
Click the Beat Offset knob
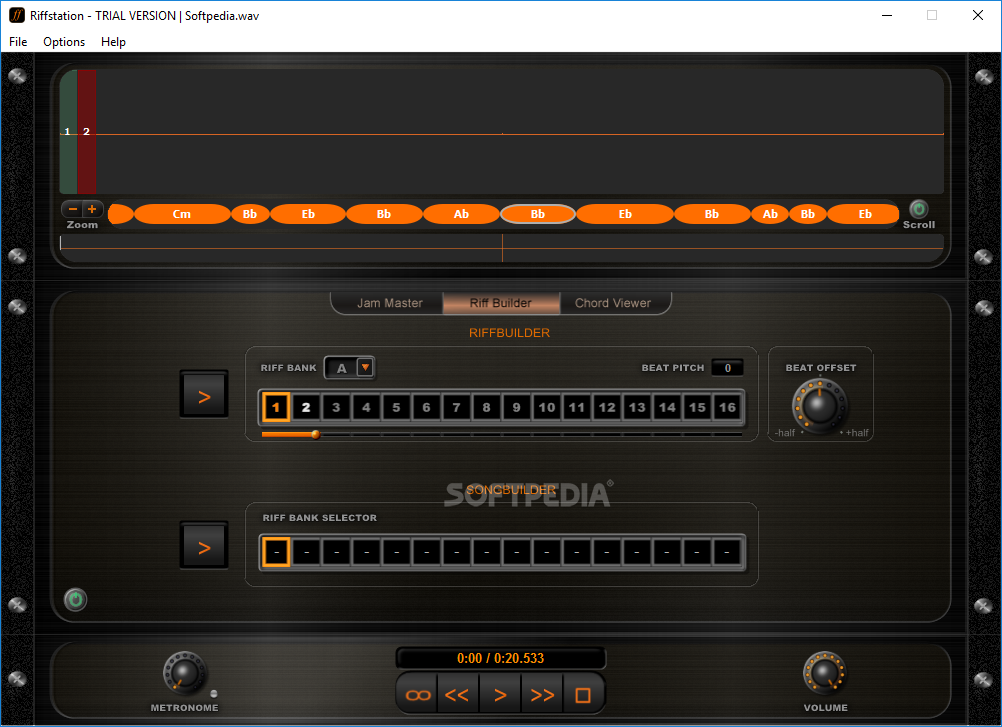coord(819,405)
